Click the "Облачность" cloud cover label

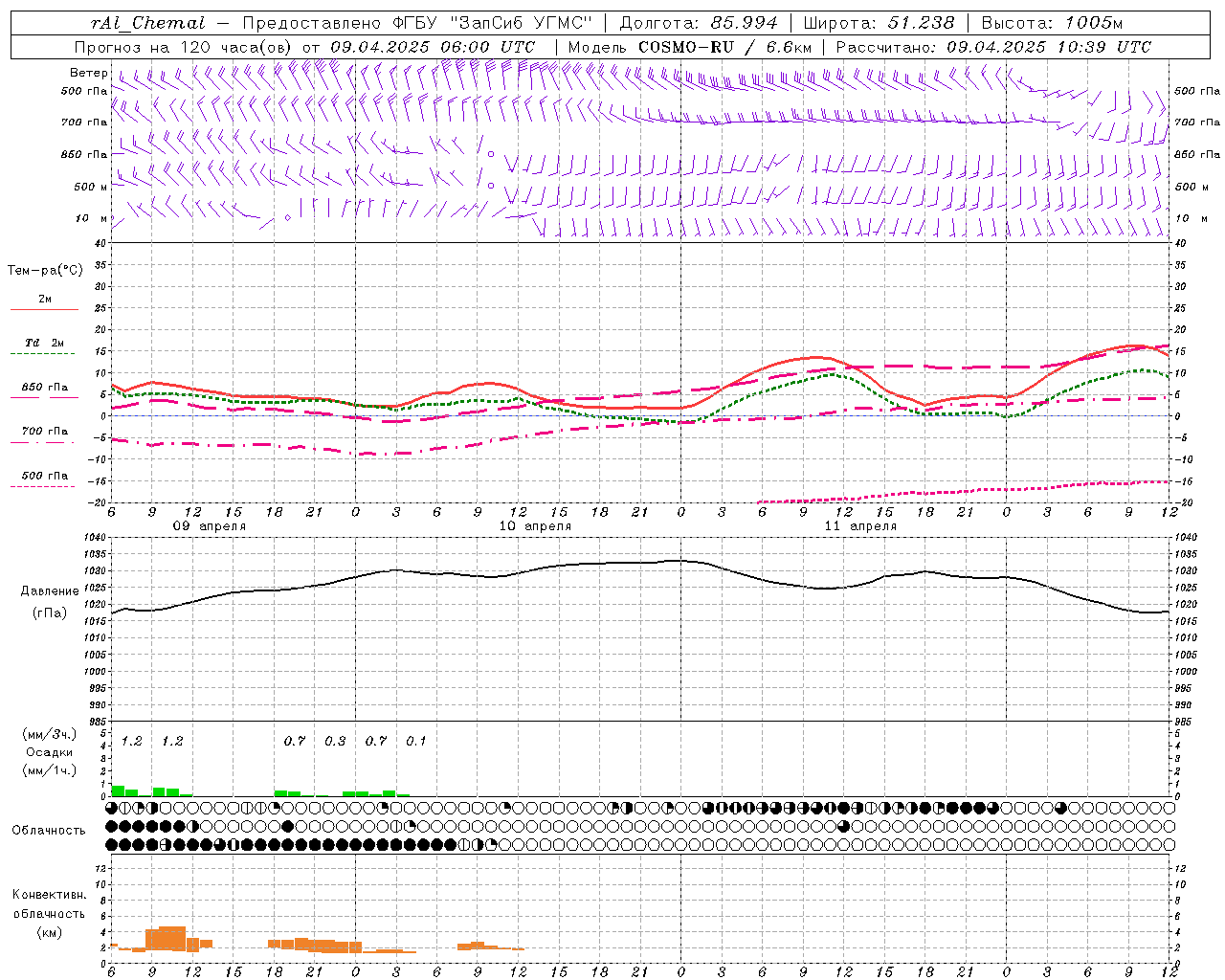[x=49, y=830]
